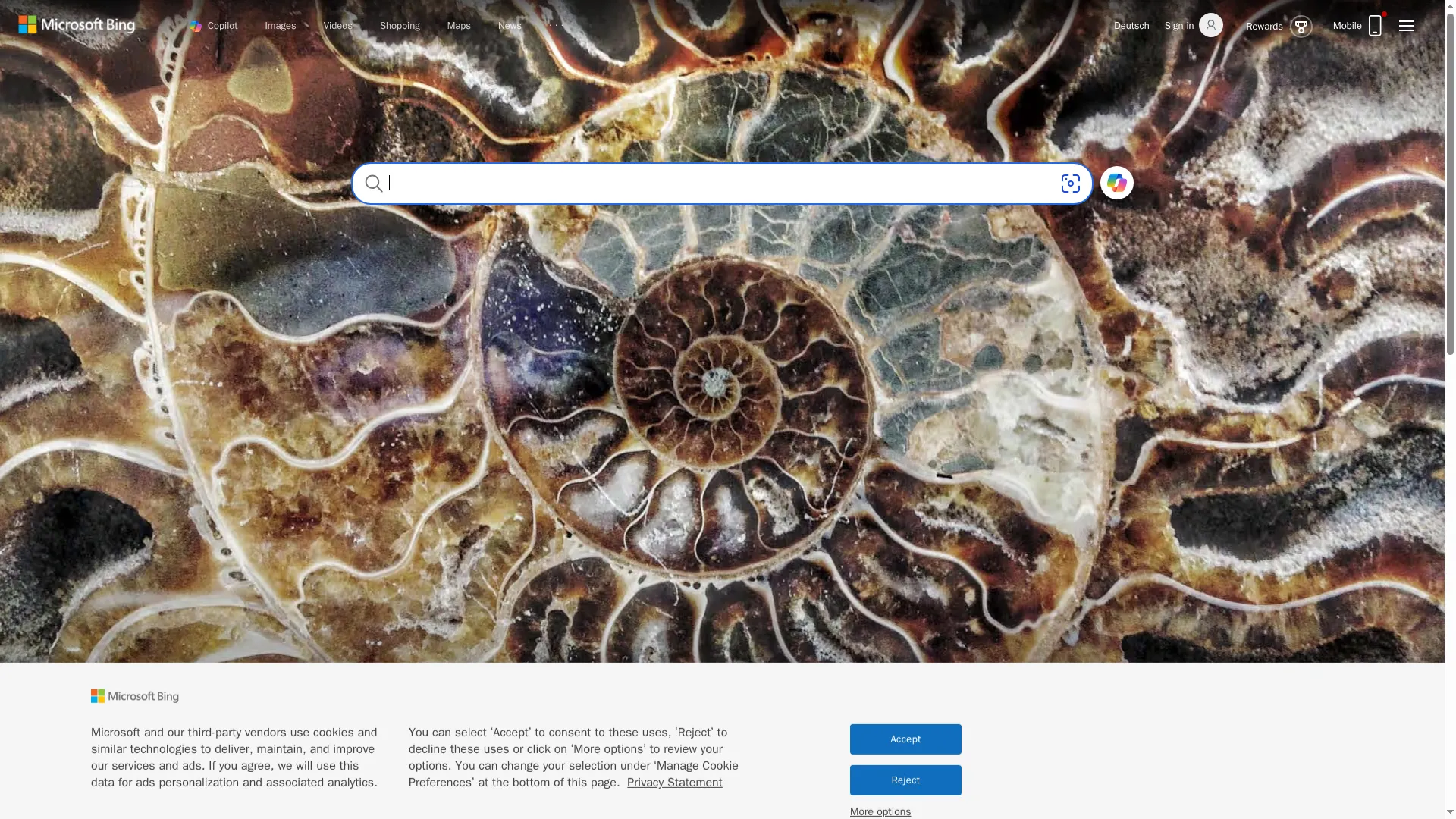Click inside the search input field

click(x=682, y=183)
